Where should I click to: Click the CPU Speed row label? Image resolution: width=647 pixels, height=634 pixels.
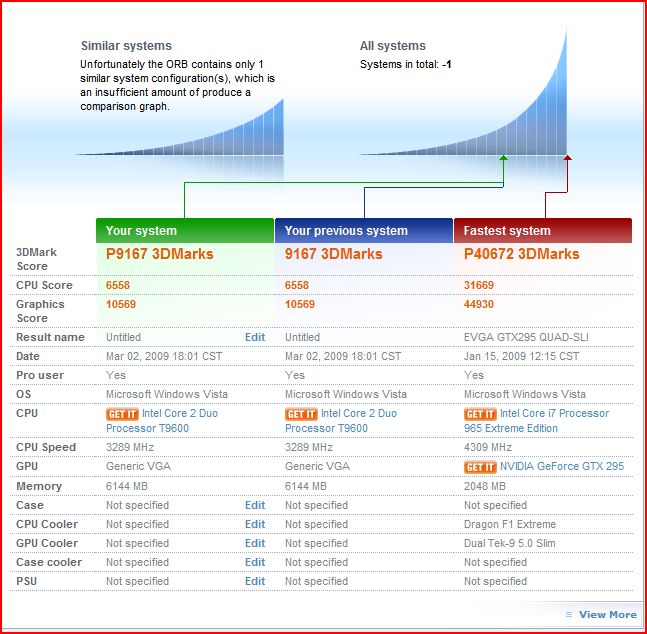pyautogui.click(x=46, y=447)
